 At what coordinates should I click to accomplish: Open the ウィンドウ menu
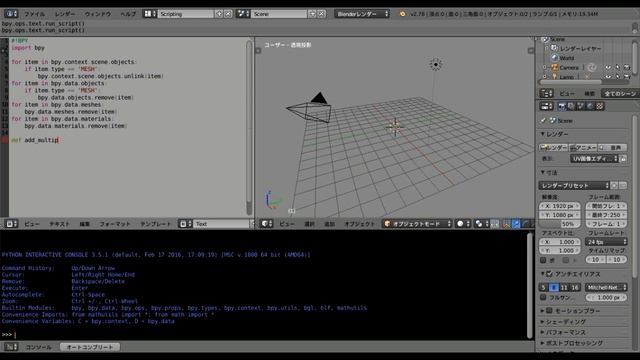98,14
